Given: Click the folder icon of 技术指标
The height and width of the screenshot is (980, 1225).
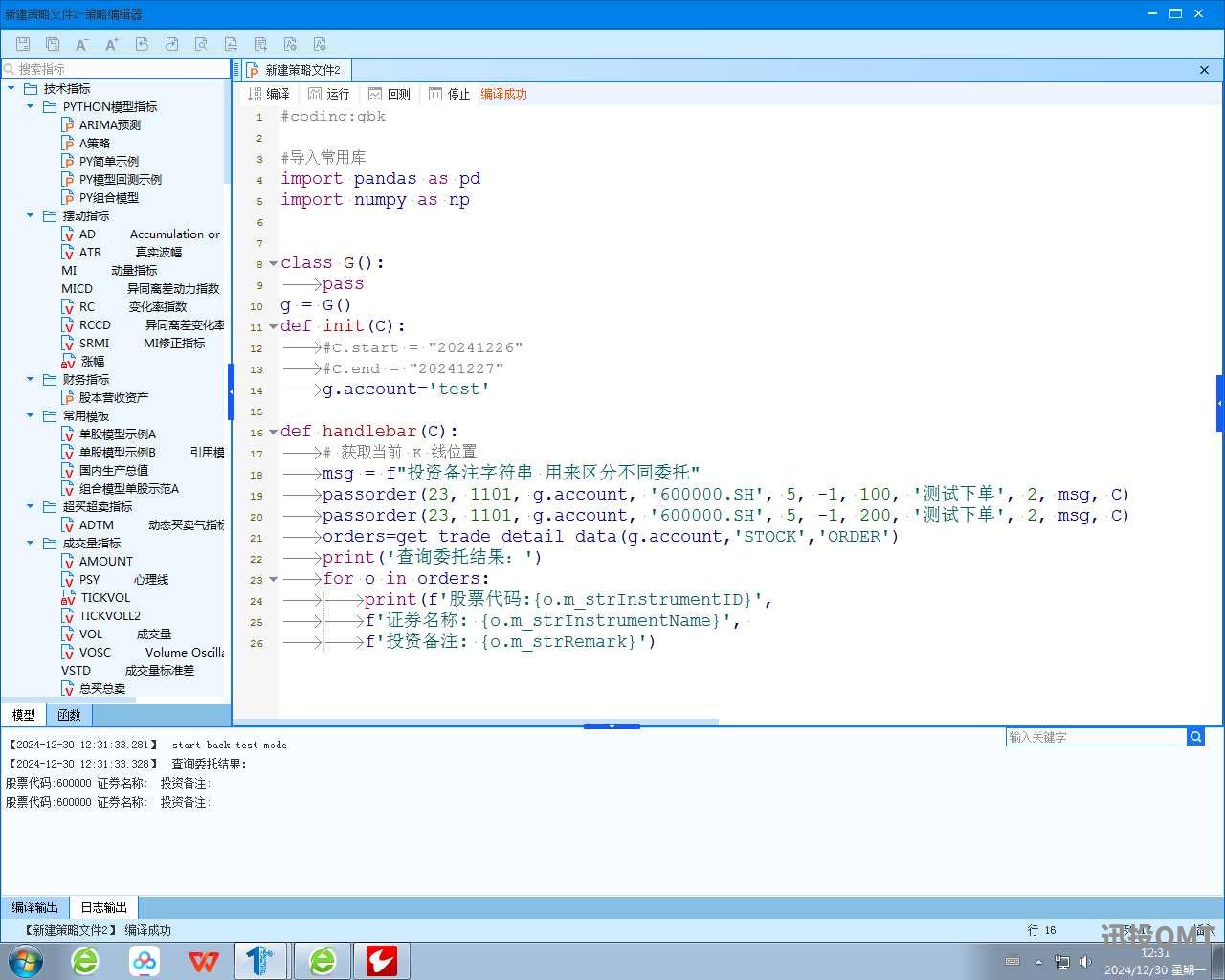Looking at the screenshot, I should 31,88.
